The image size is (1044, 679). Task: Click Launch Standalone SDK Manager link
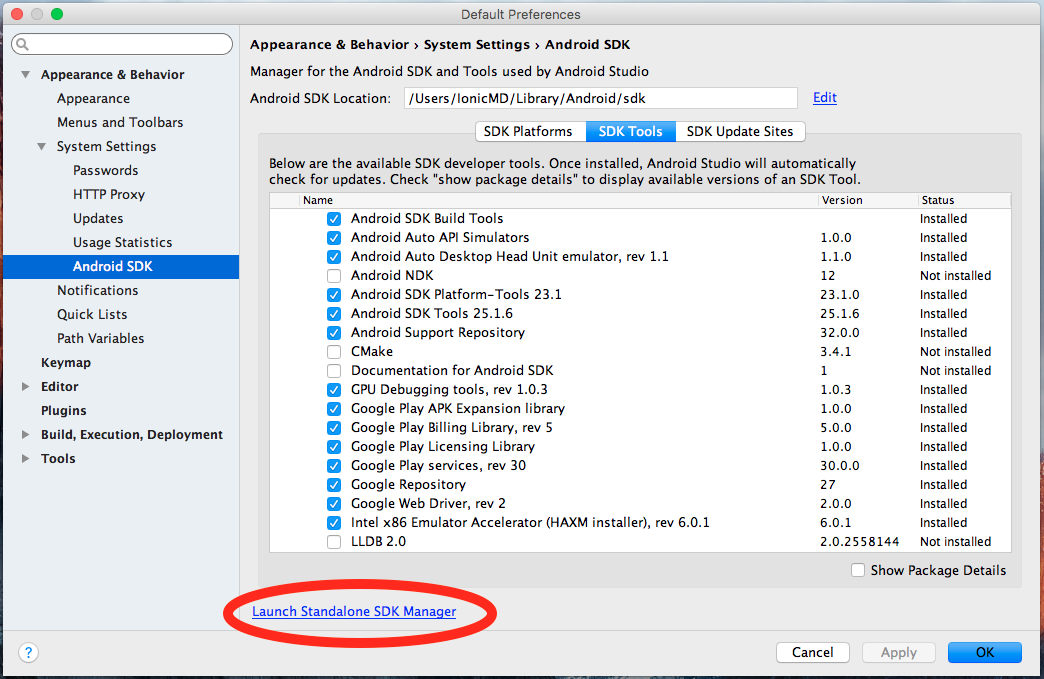[x=354, y=611]
